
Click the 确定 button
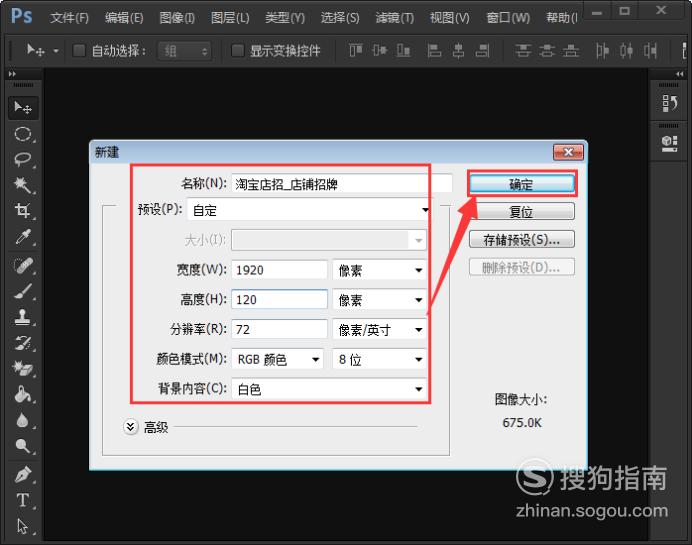tap(522, 184)
